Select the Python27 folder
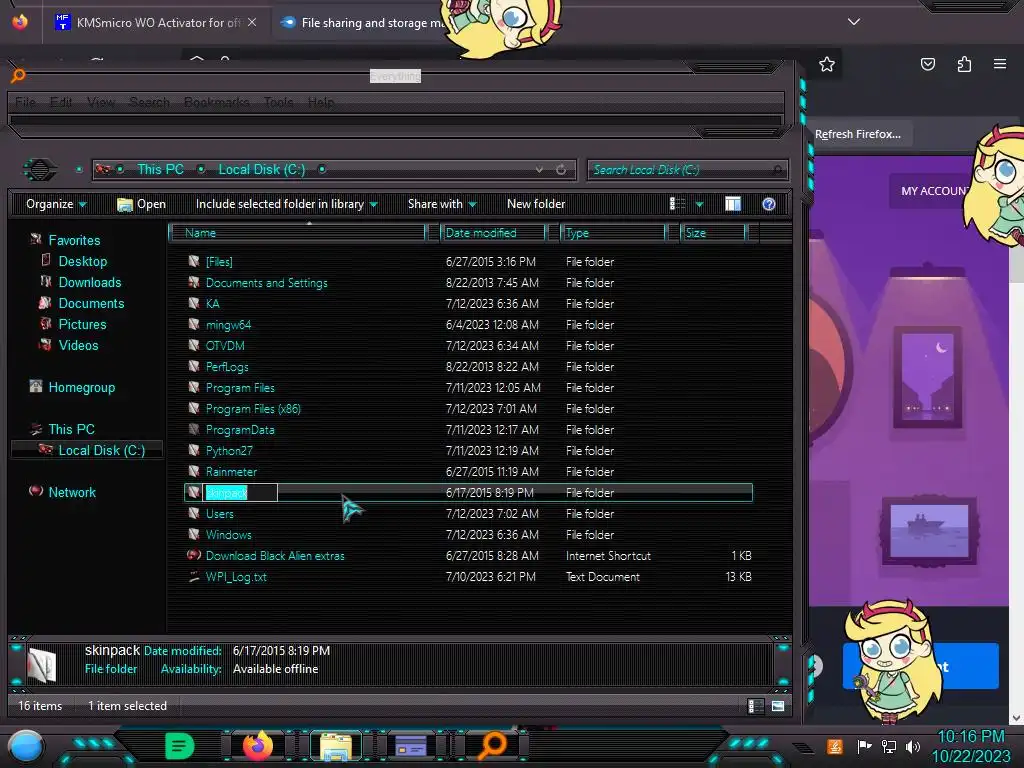 point(229,451)
